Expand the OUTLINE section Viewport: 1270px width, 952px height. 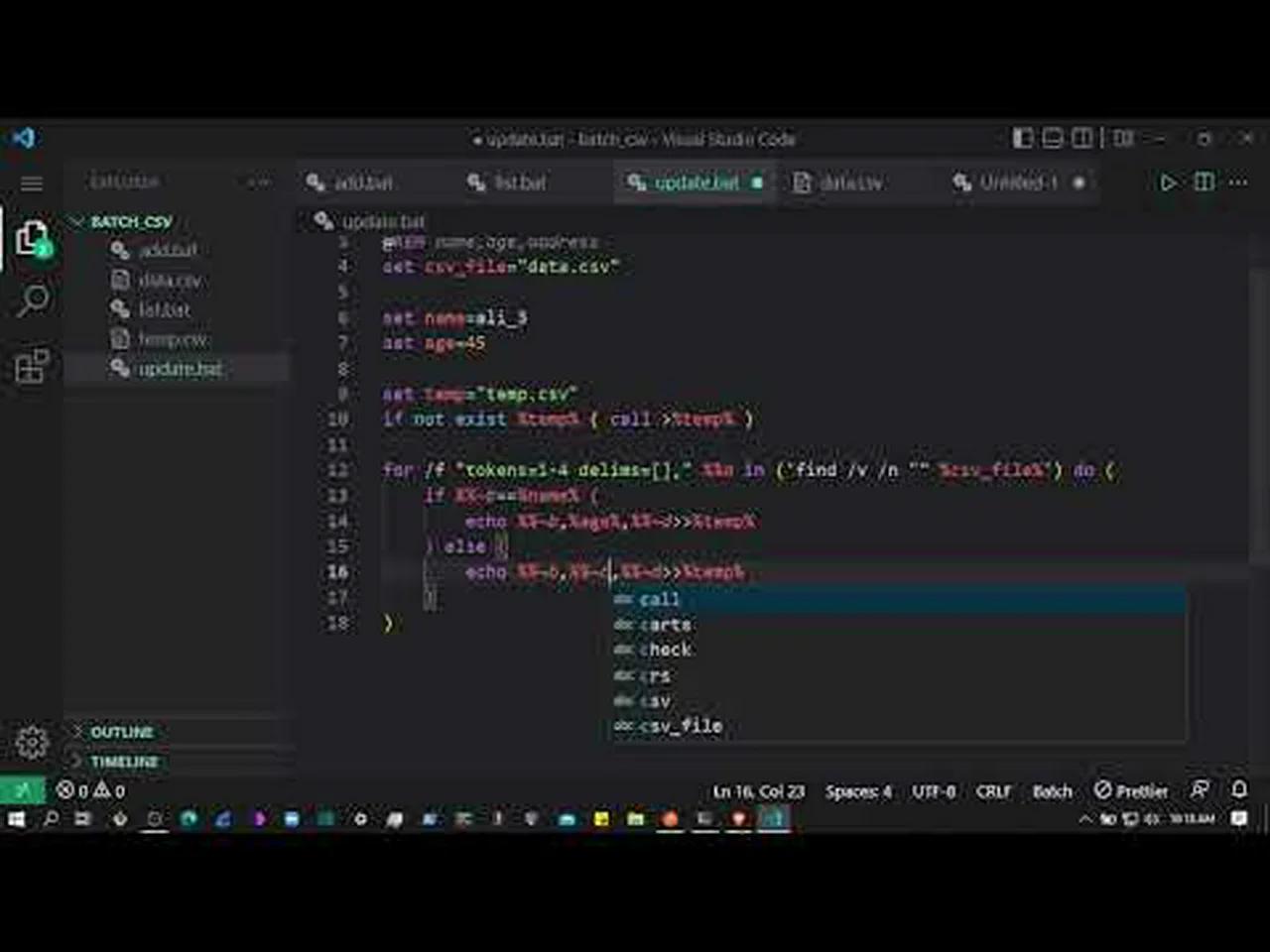(119, 731)
